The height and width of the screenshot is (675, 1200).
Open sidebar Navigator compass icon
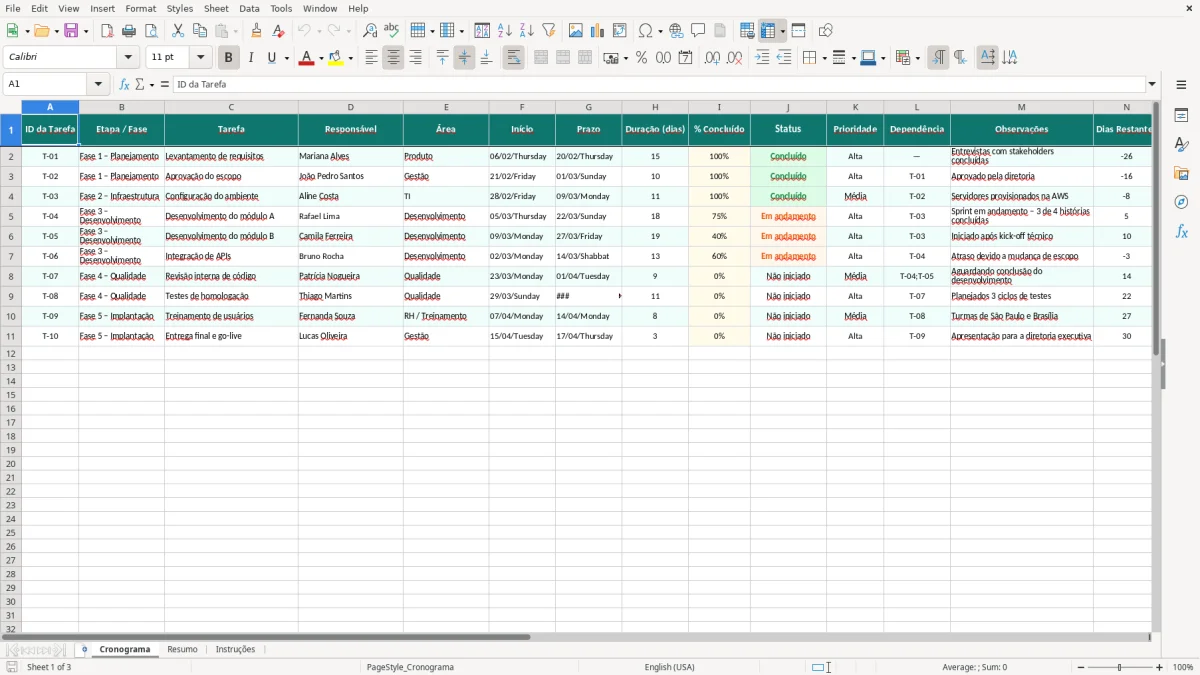[x=1181, y=202]
